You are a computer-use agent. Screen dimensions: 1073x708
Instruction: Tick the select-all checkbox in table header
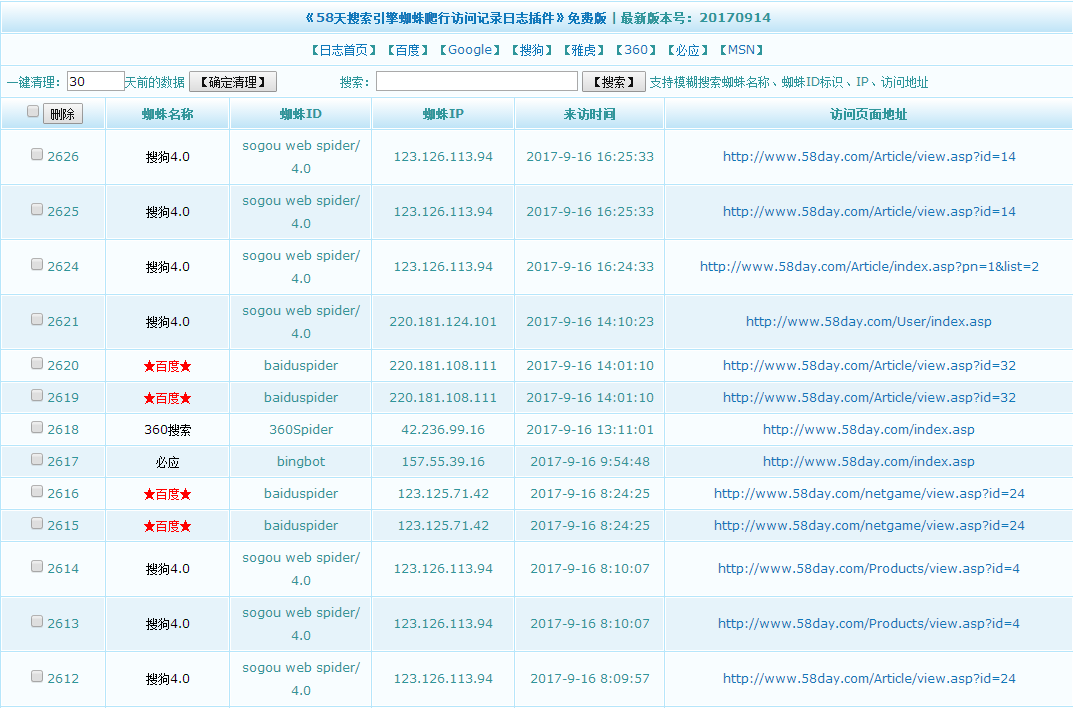[33, 112]
